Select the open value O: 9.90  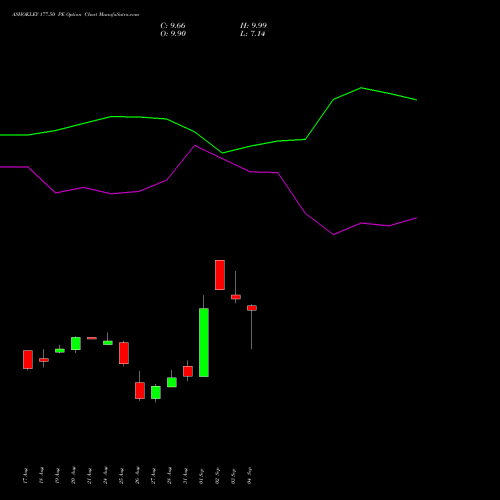pos(173,34)
